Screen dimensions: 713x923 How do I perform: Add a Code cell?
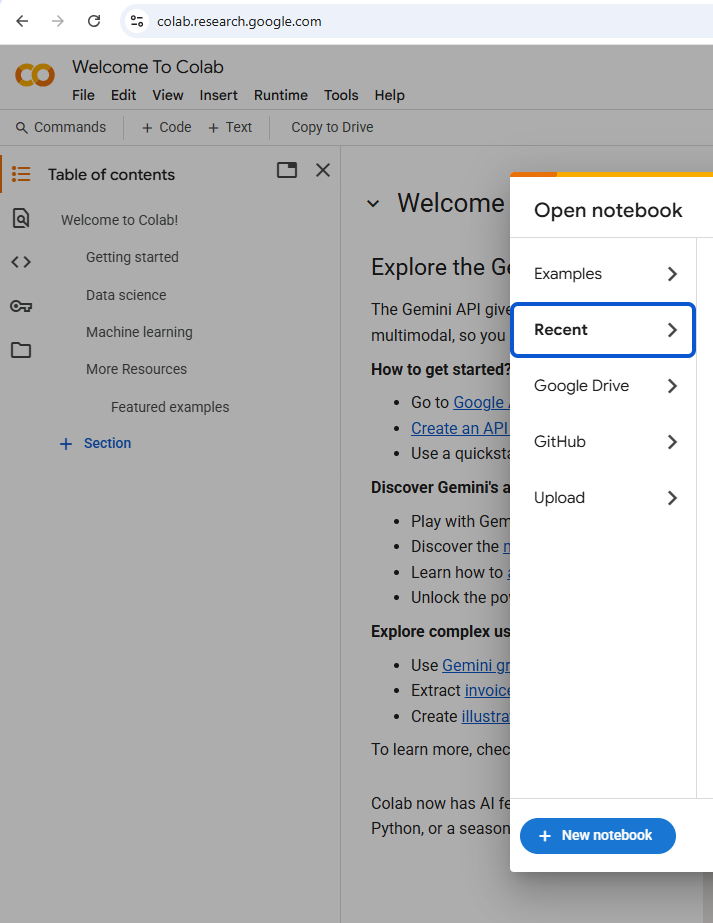pyautogui.click(x=167, y=127)
